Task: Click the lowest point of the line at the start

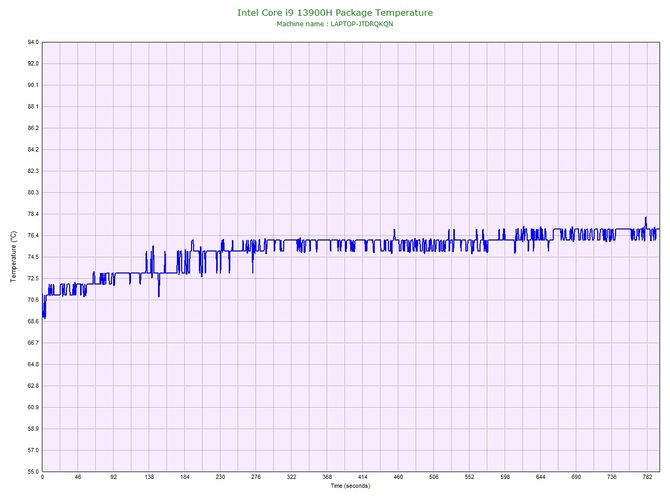Action: [x=44, y=317]
